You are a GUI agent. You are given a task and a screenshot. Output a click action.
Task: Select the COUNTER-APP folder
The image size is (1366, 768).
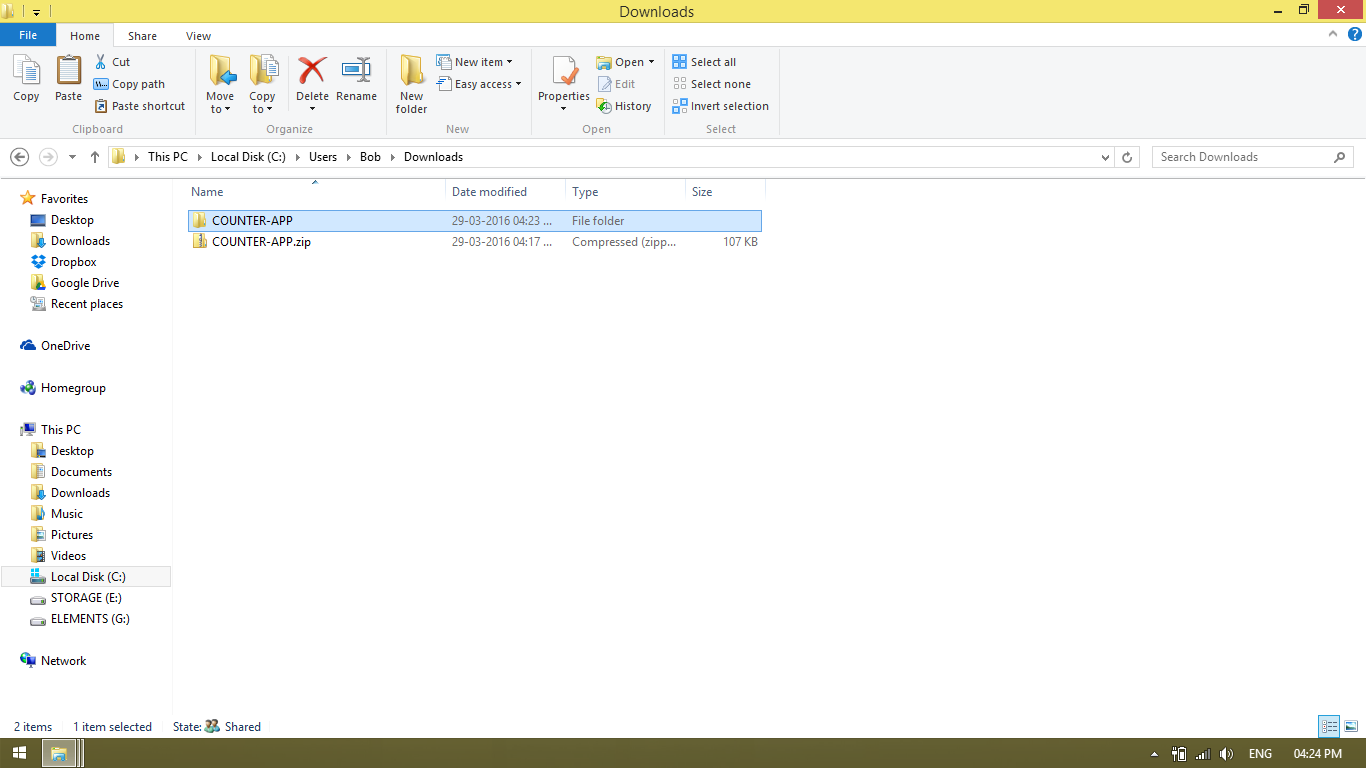[x=475, y=221]
